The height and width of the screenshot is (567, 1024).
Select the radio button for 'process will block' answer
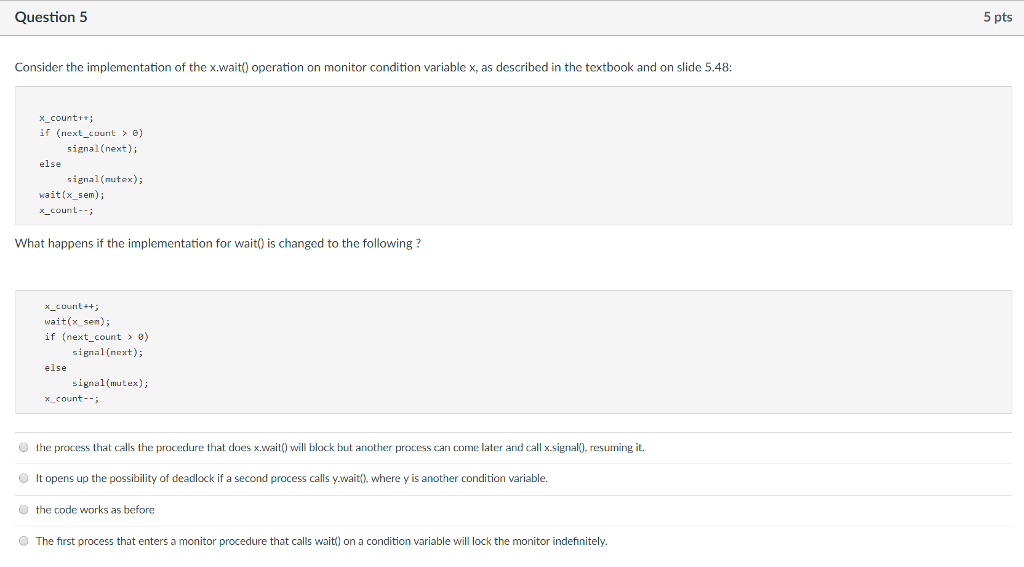pos(23,448)
